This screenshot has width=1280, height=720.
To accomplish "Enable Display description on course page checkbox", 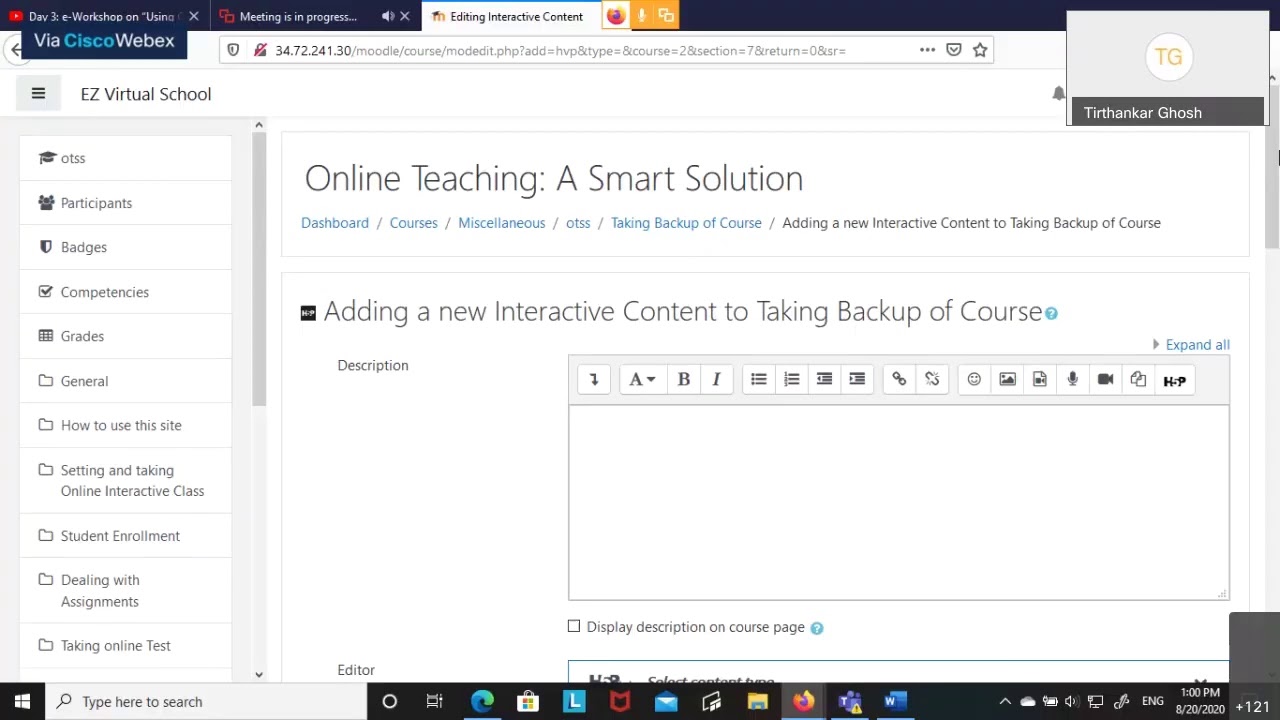I will coord(574,627).
